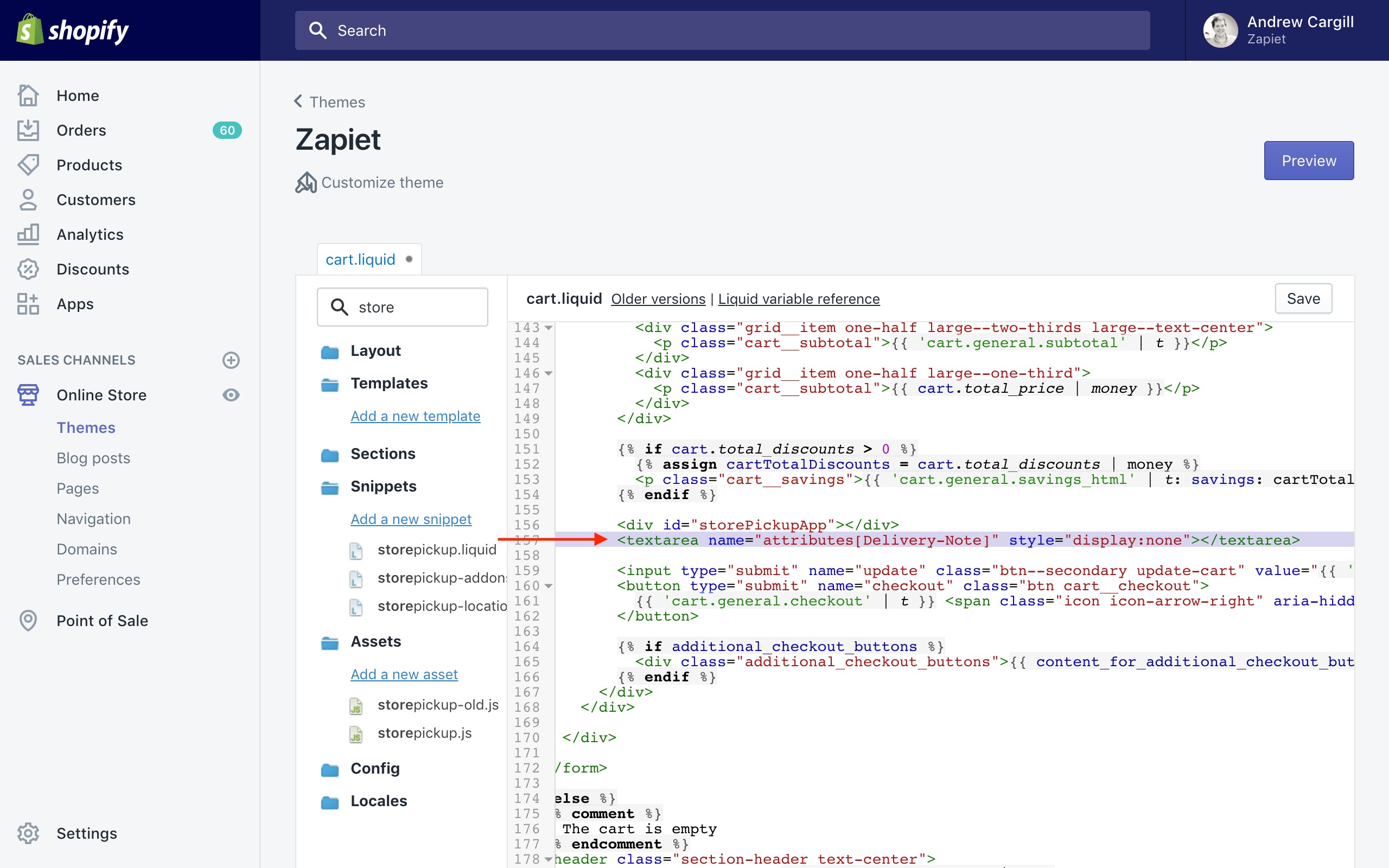Collapse code fold arrow at line 160
Viewport: 1389px width, 868px height.
pyautogui.click(x=549, y=586)
